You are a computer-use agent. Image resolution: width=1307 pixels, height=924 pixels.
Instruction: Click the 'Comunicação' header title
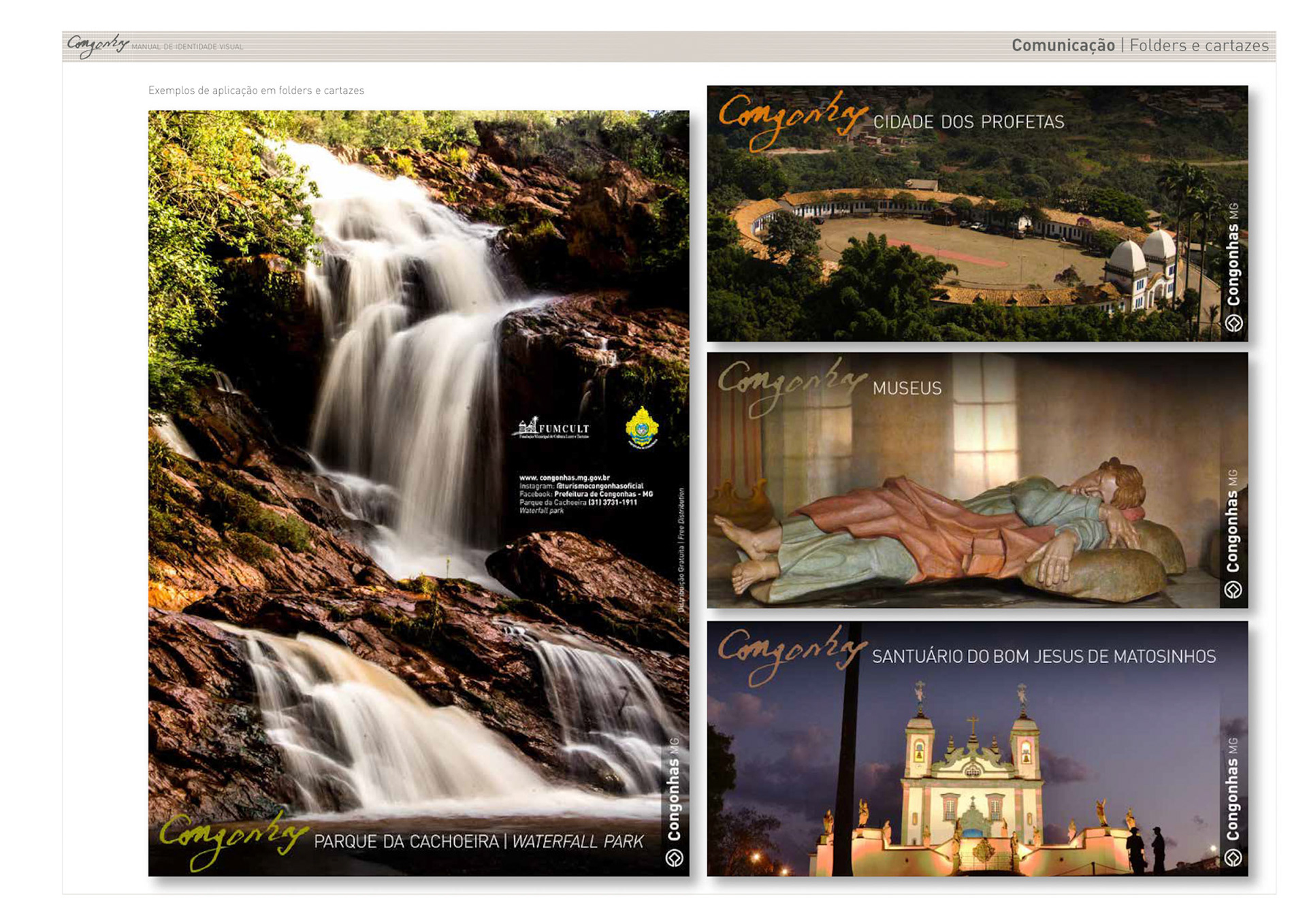pos(1063,46)
